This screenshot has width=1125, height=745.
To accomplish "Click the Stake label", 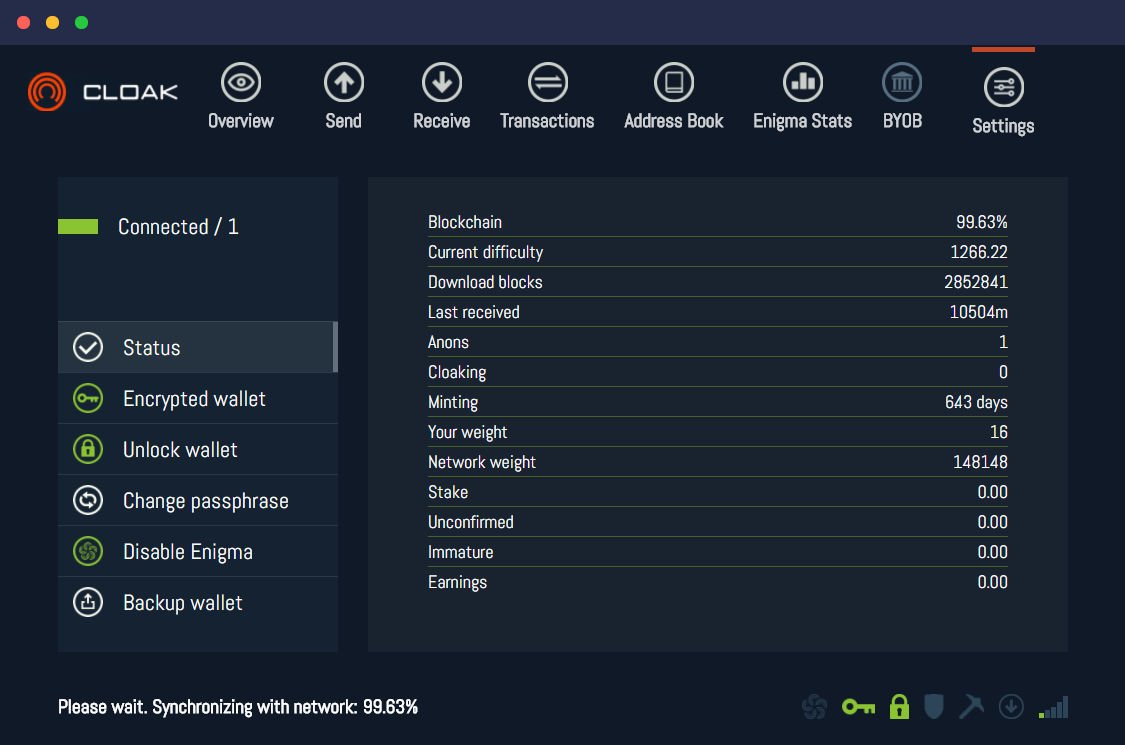I will coord(448,492).
